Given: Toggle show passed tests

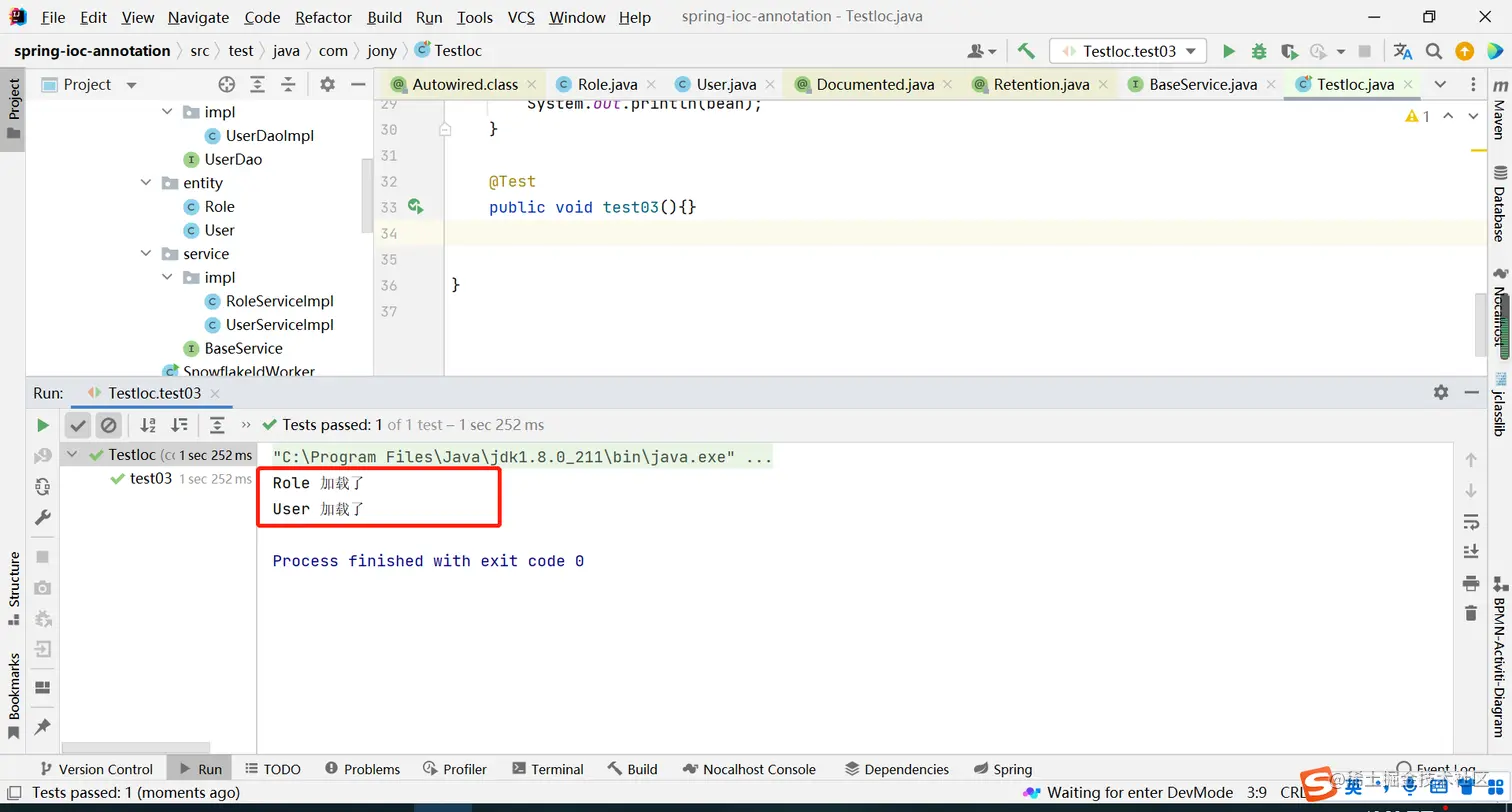Looking at the screenshot, I should tap(79, 425).
